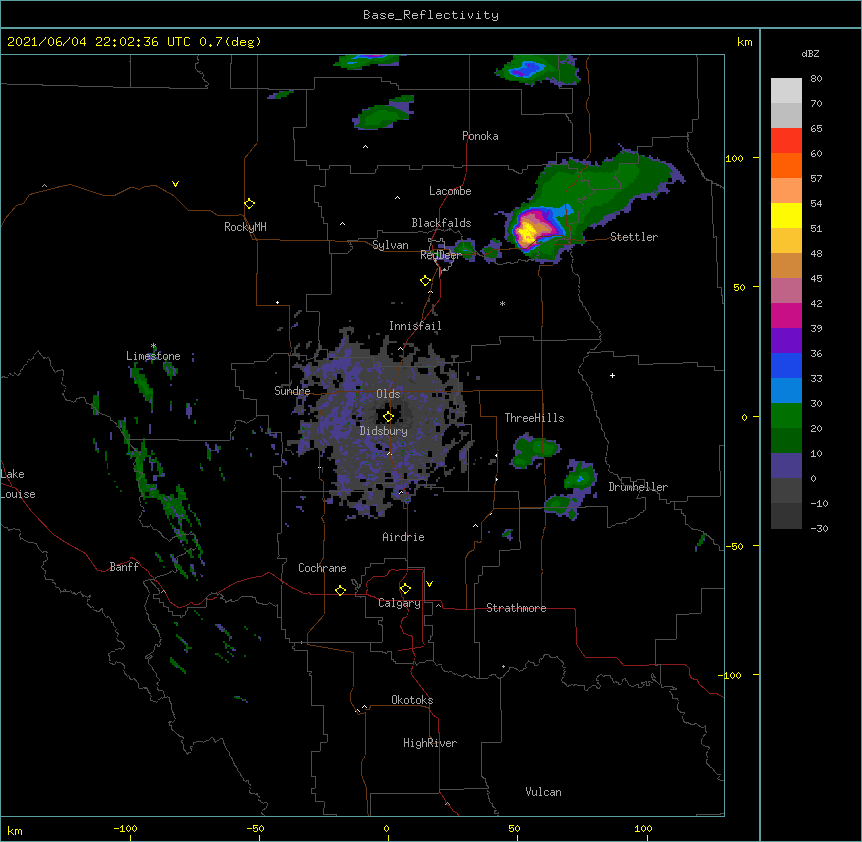
Task: Click the Calgary city label
Action: (399, 603)
